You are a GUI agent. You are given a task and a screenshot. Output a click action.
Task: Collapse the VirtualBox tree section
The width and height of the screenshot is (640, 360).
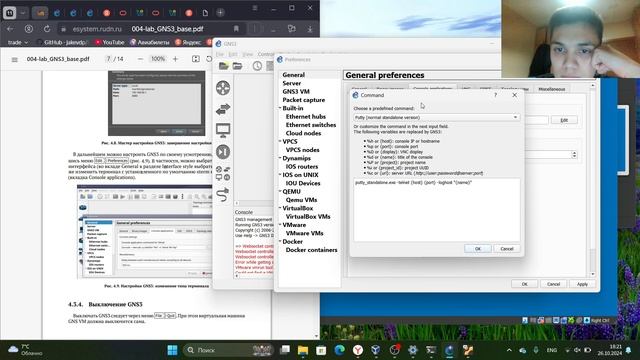click(280, 208)
